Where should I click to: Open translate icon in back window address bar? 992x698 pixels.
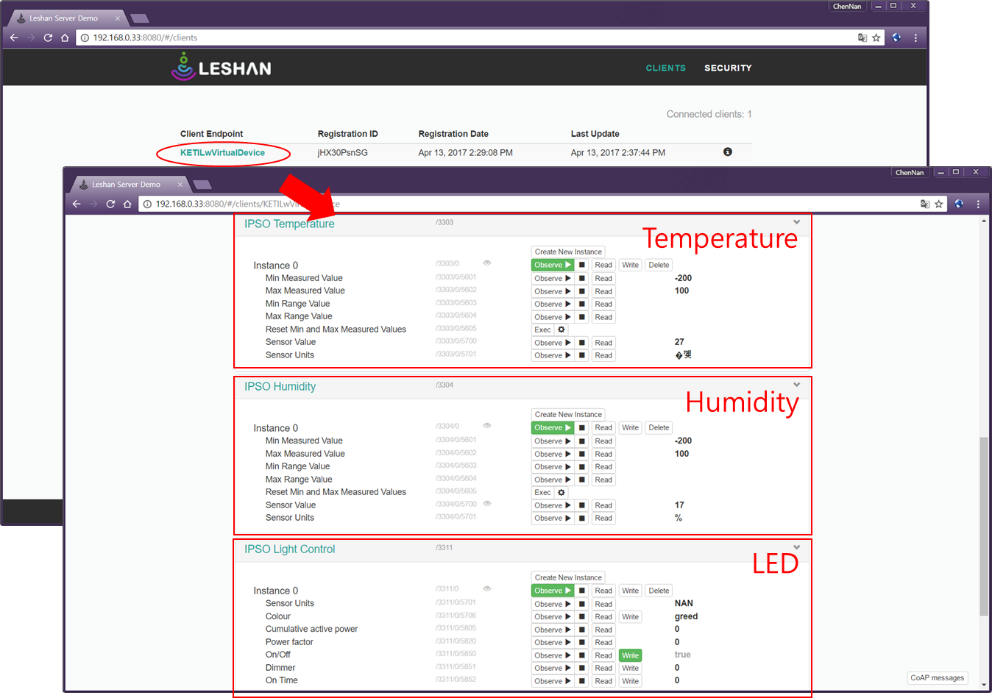862,38
